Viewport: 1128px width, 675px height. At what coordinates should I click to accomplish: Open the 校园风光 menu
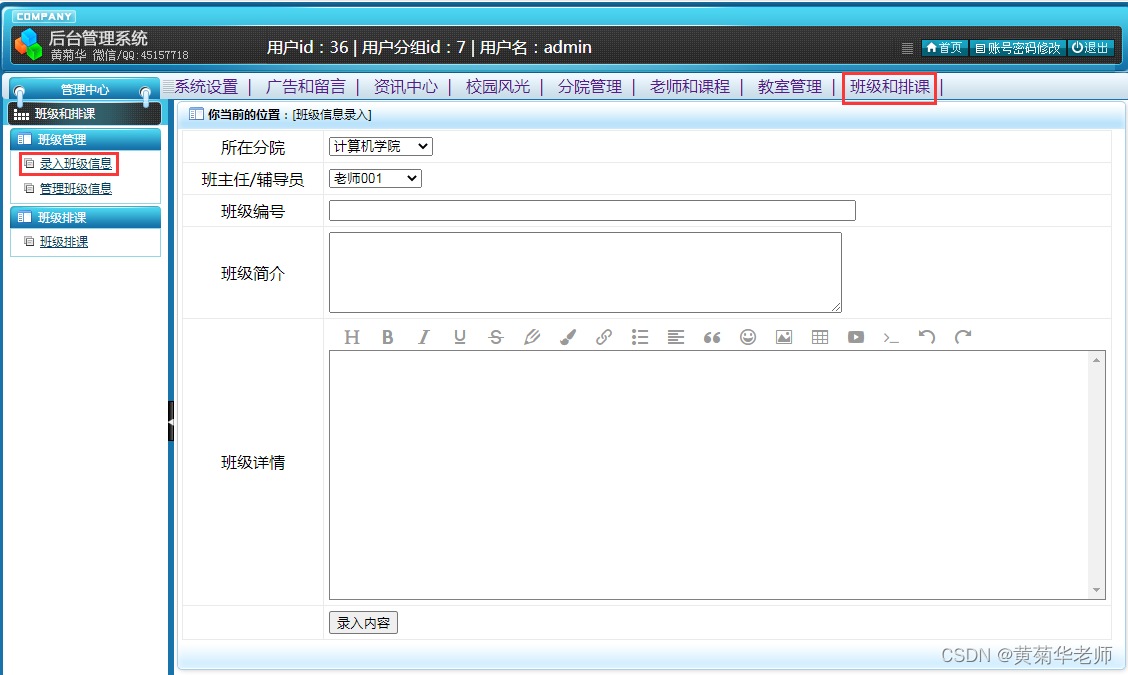498,87
